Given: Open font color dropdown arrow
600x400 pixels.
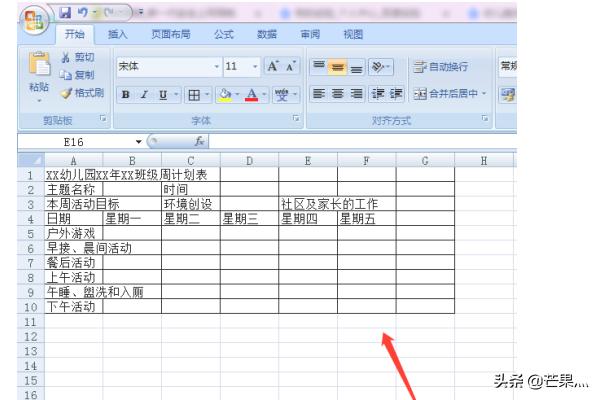Looking at the screenshot, I should coord(264,95).
